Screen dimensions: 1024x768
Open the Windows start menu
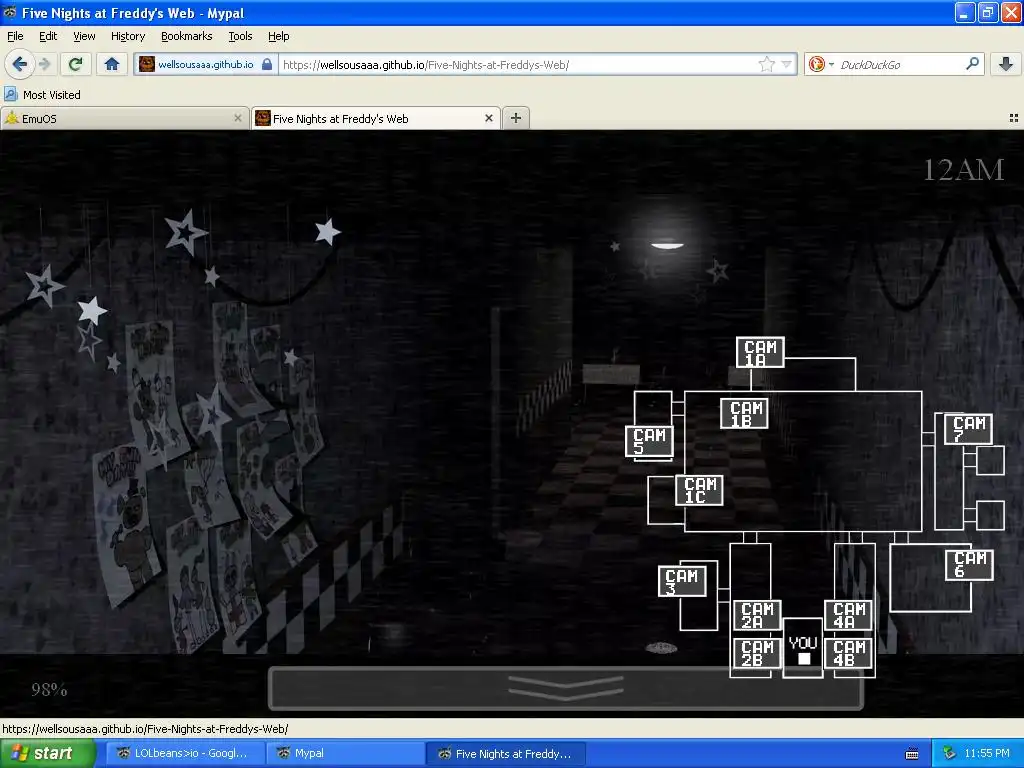click(x=48, y=754)
